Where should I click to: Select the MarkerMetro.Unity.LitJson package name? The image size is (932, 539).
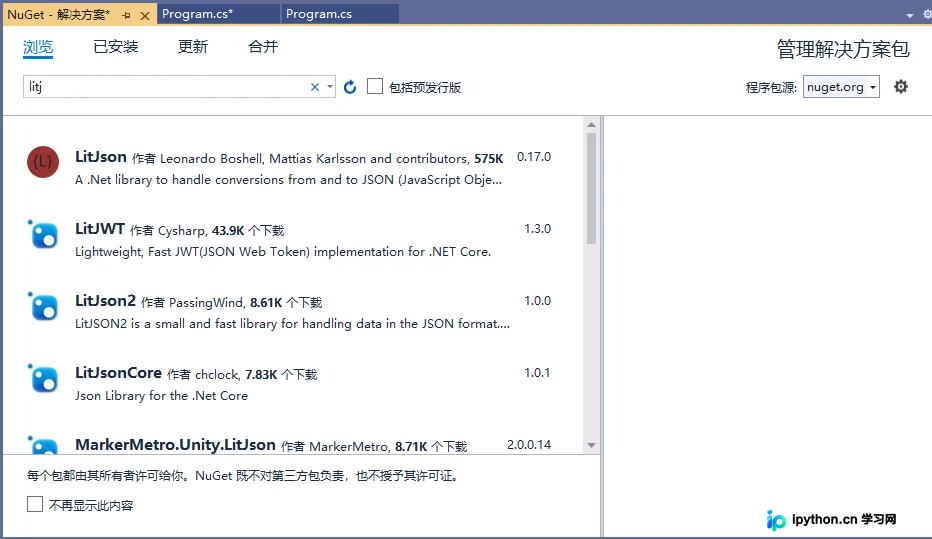(x=175, y=445)
